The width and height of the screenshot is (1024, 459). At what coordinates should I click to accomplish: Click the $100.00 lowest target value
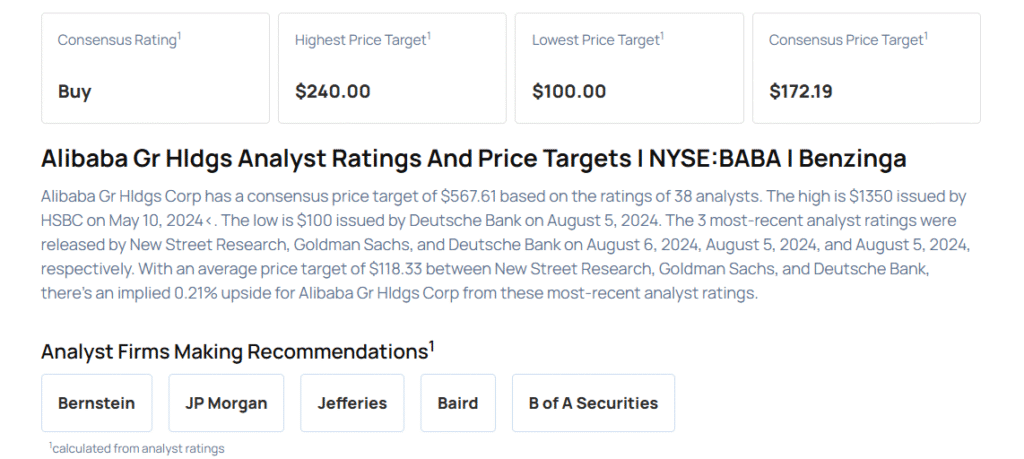click(569, 91)
